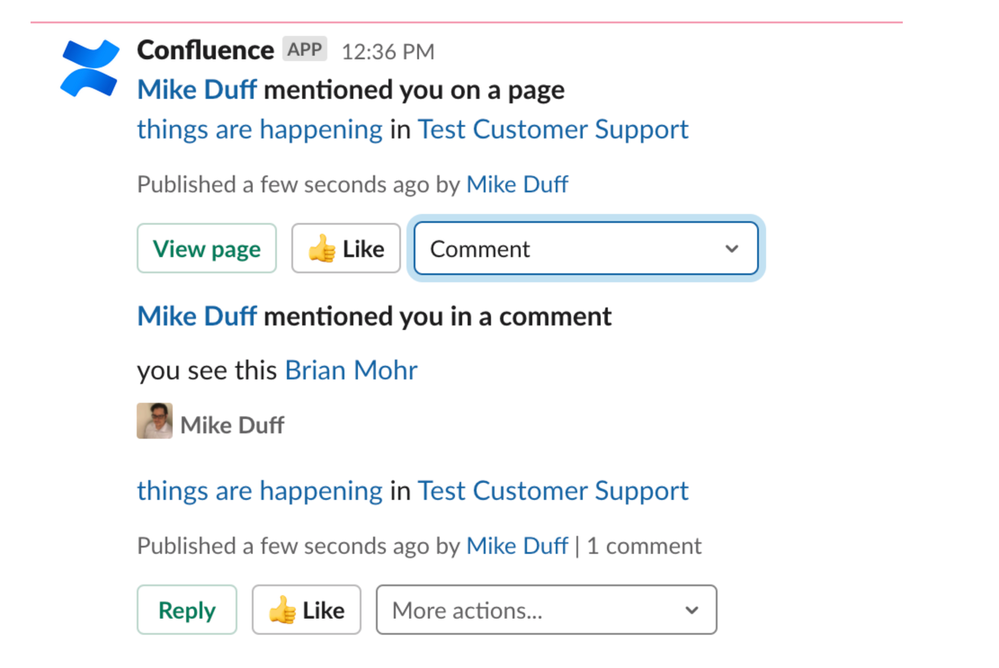Click the '1 comment' text

tap(644, 546)
